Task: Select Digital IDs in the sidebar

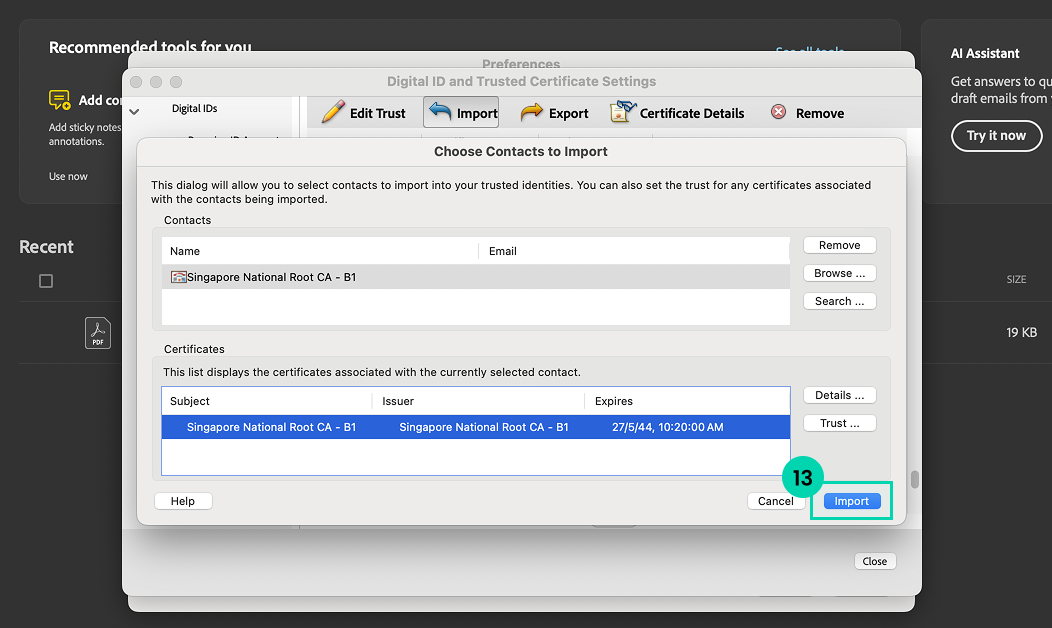Action: pyautogui.click(x=194, y=108)
